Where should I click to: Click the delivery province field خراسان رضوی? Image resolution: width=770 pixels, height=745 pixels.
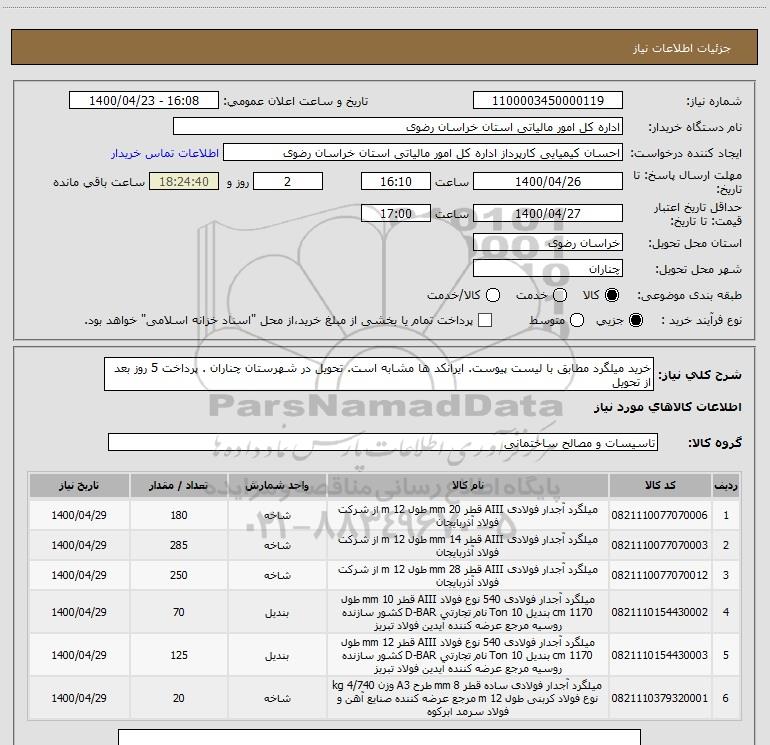point(548,242)
